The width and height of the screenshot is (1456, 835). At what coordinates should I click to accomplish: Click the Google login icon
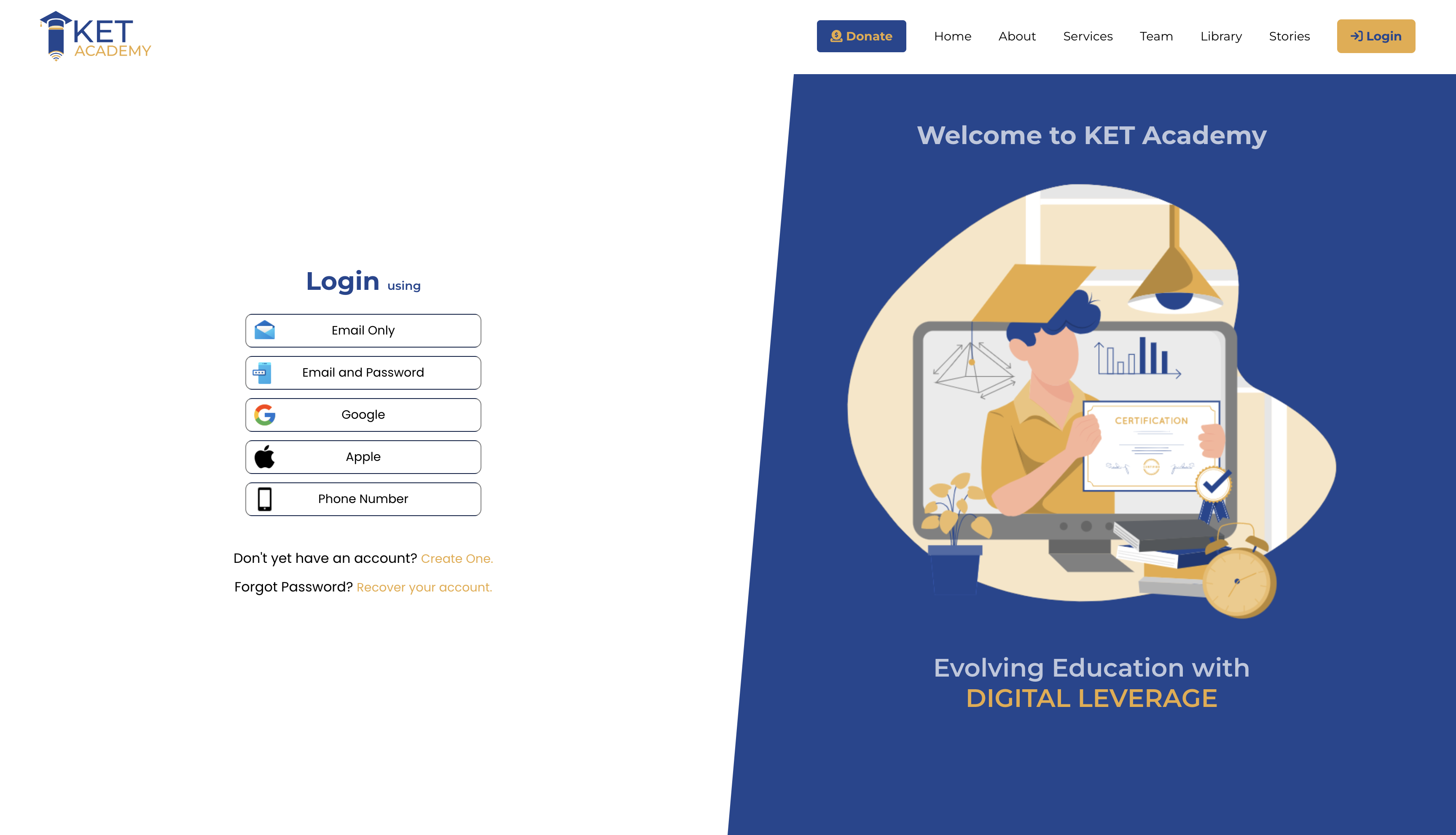click(x=264, y=414)
